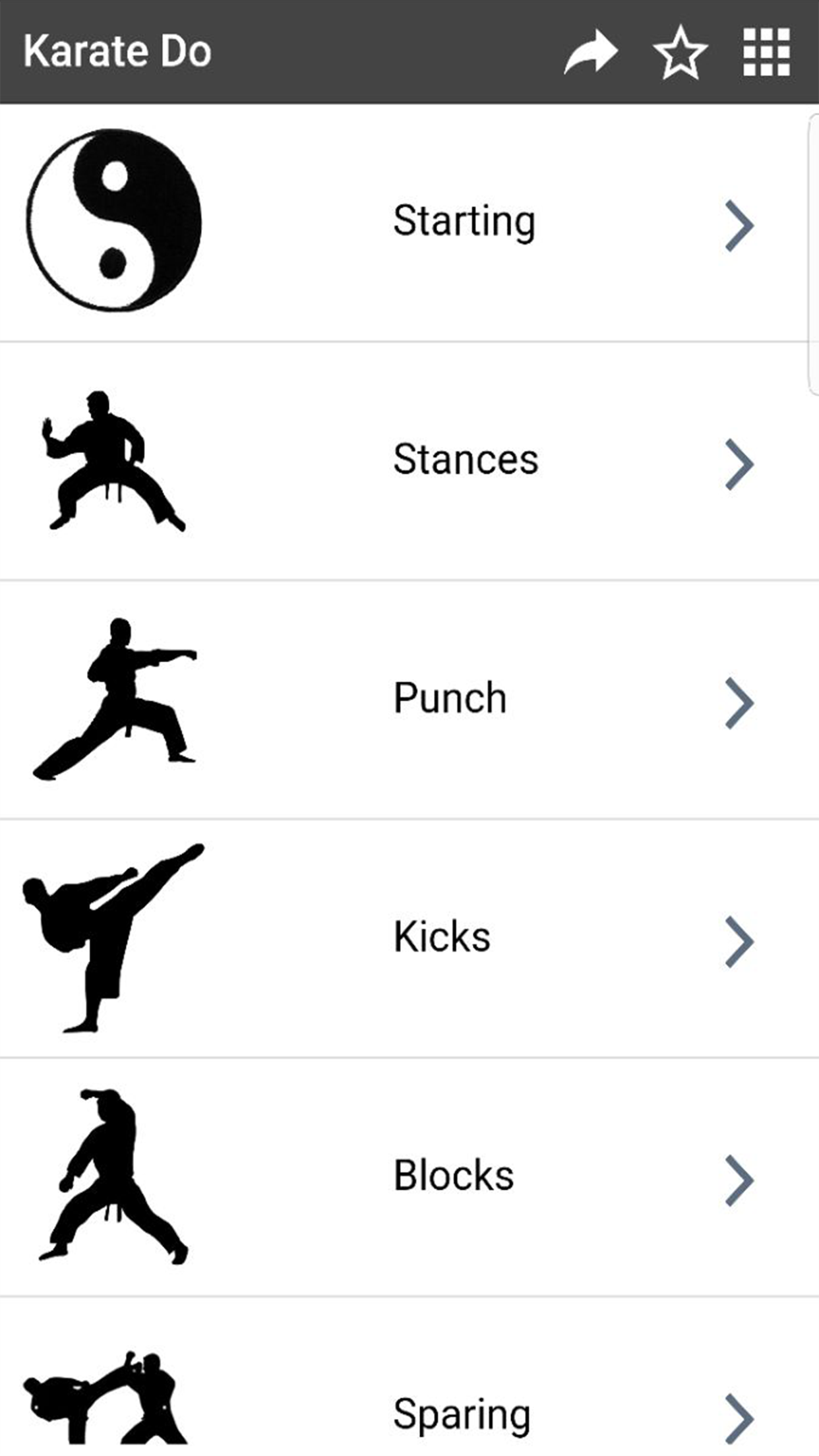The image size is (819, 1456).
Task: Expand Blocks via right arrow
Action: pyautogui.click(x=739, y=1180)
